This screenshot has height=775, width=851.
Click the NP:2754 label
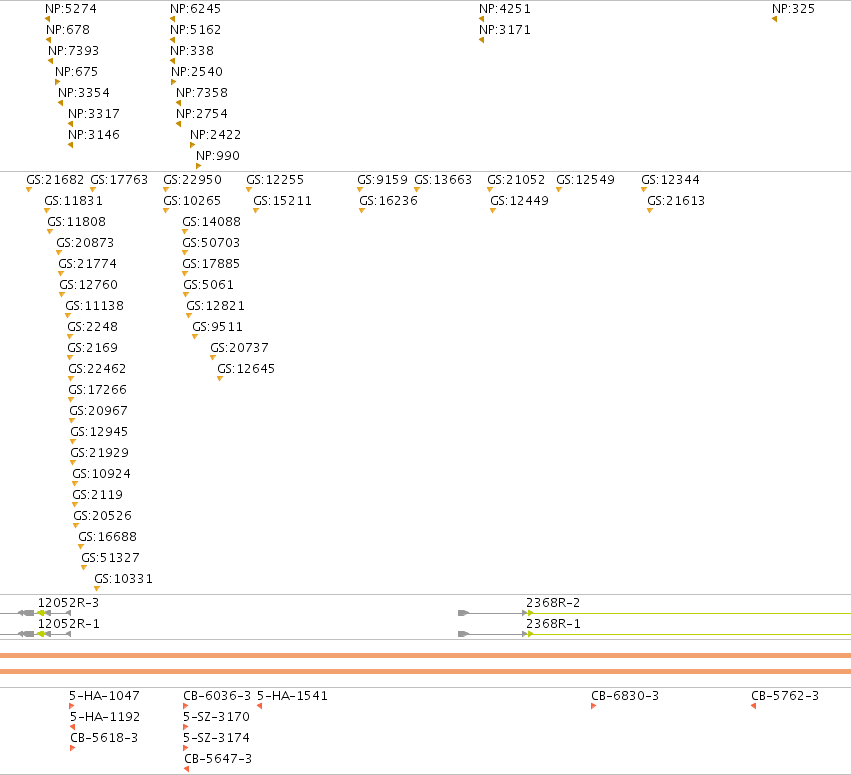point(202,113)
